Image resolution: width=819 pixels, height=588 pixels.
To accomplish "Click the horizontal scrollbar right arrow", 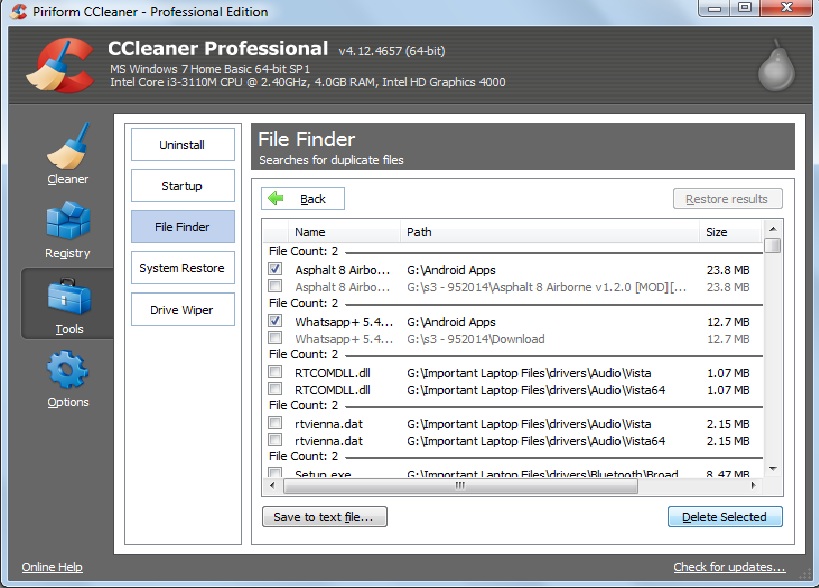I will tap(753, 486).
